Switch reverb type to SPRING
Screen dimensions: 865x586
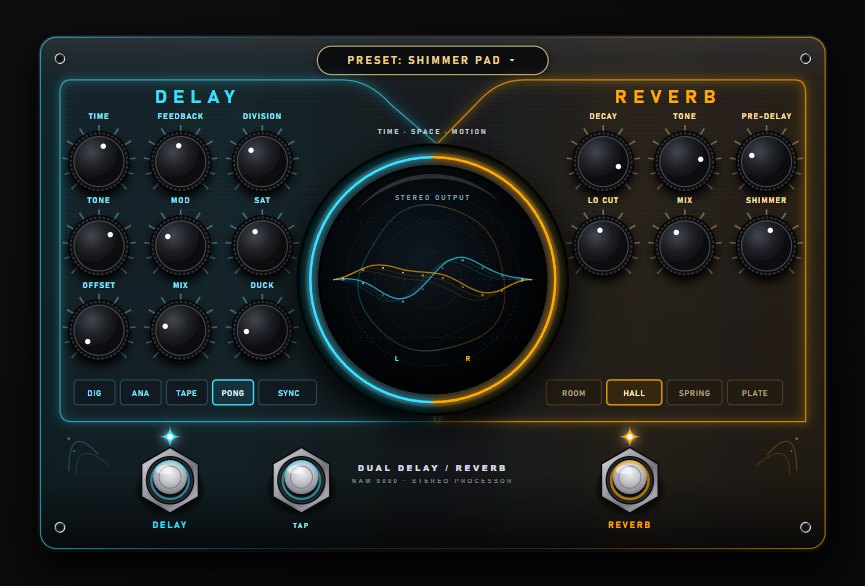click(x=695, y=393)
